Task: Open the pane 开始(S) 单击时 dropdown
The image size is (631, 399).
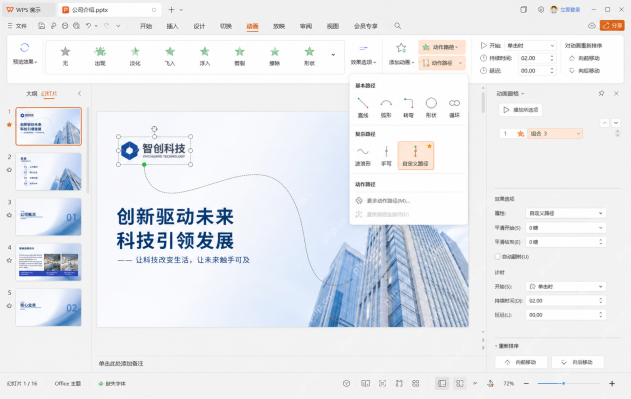Action: click(x=565, y=286)
